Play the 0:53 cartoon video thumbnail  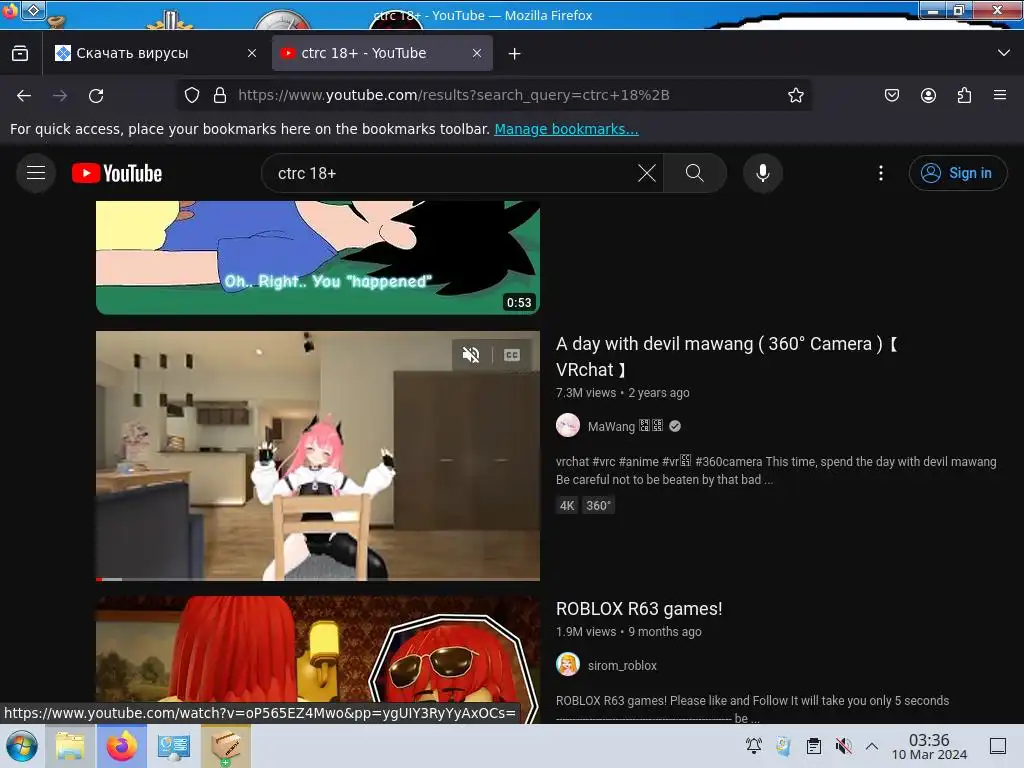tap(318, 257)
